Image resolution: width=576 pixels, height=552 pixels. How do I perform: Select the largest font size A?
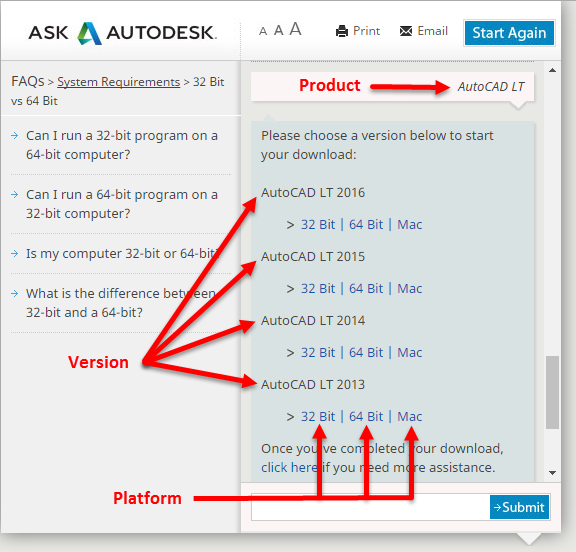(x=295, y=29)
